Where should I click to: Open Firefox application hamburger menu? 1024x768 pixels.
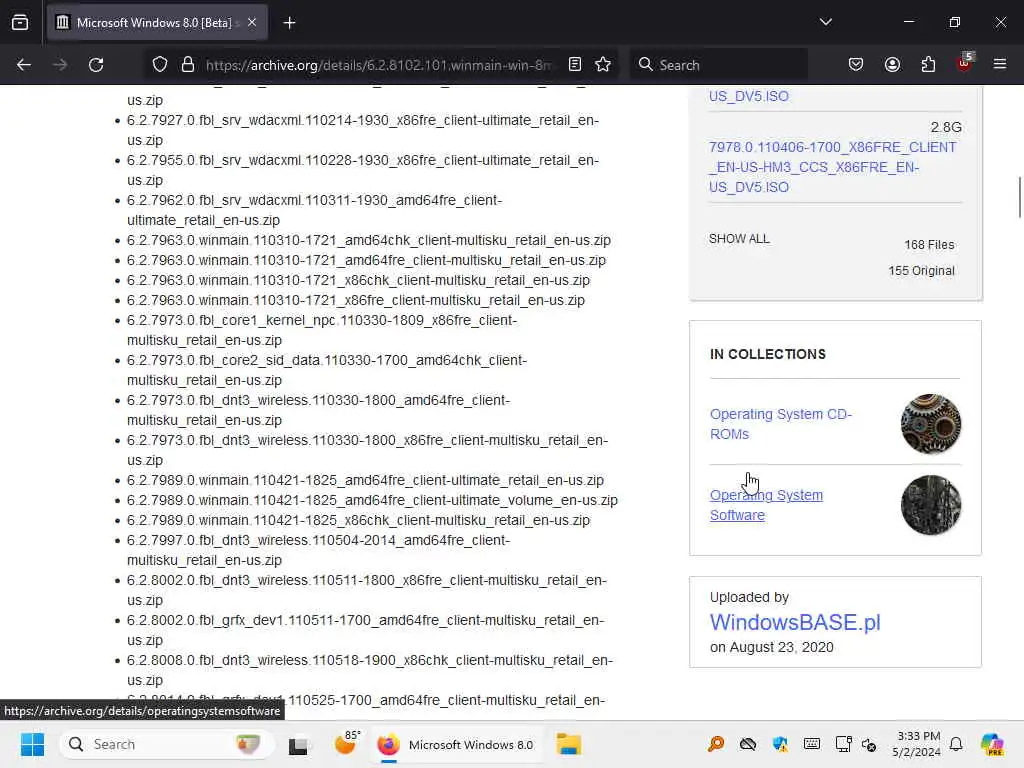coord(1000,64)
